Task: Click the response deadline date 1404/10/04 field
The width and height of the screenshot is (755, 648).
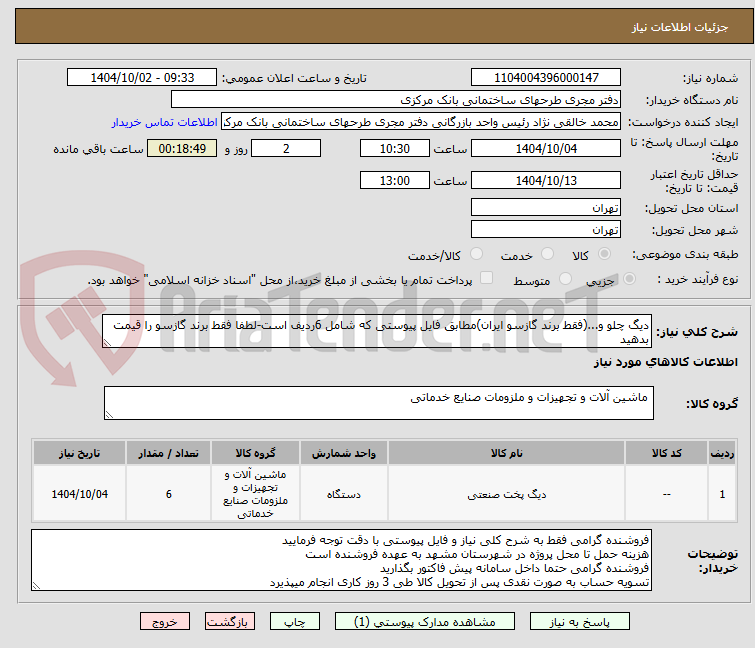Action: coord(545,149)
